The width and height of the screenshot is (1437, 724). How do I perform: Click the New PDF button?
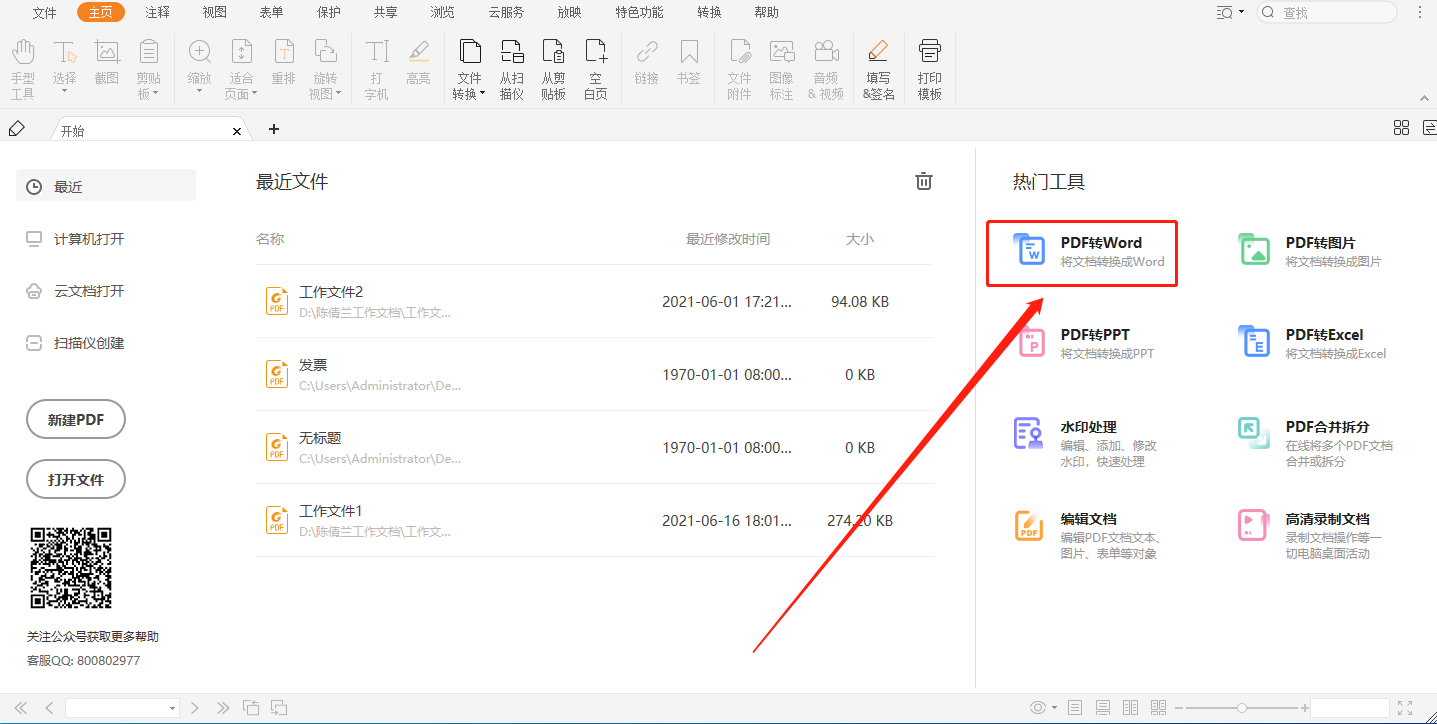[x=76, y=420]
